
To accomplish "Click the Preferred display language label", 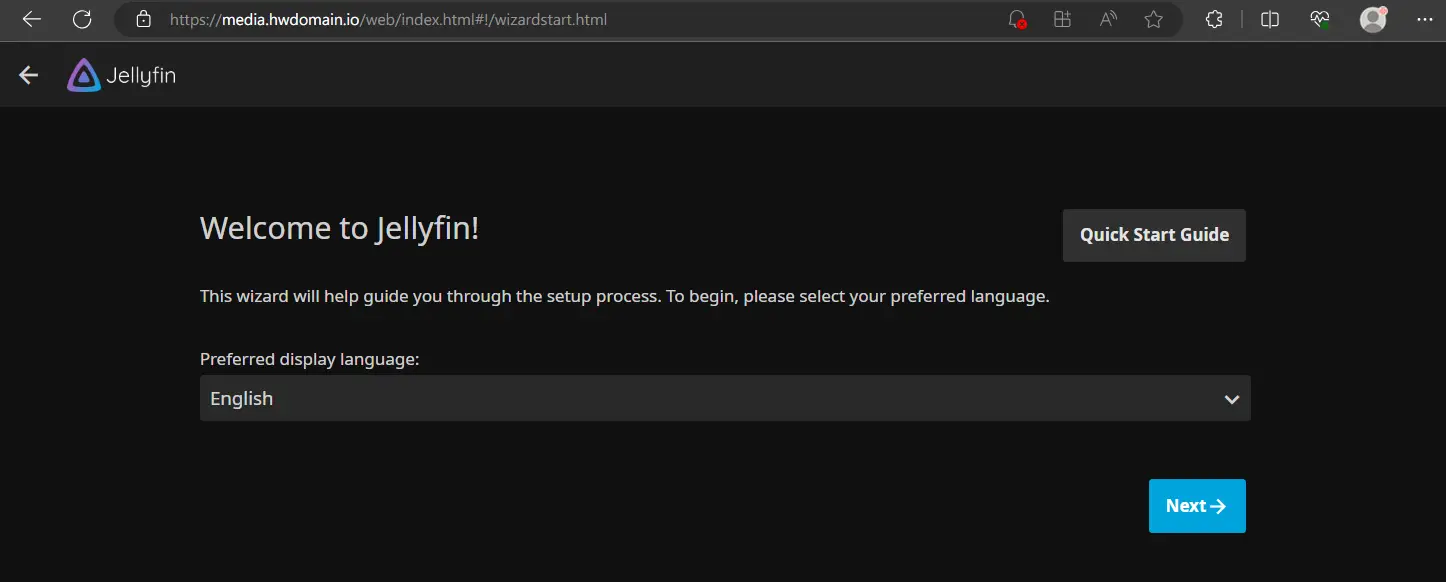I will pos(310,359).
